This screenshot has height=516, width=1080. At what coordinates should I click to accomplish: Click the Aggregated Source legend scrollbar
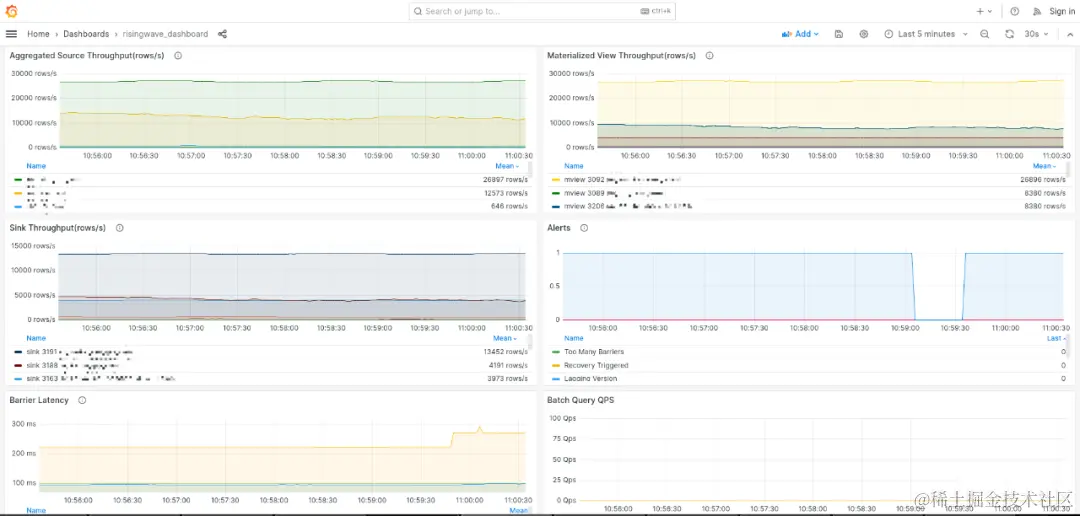(x=530, y=169)
